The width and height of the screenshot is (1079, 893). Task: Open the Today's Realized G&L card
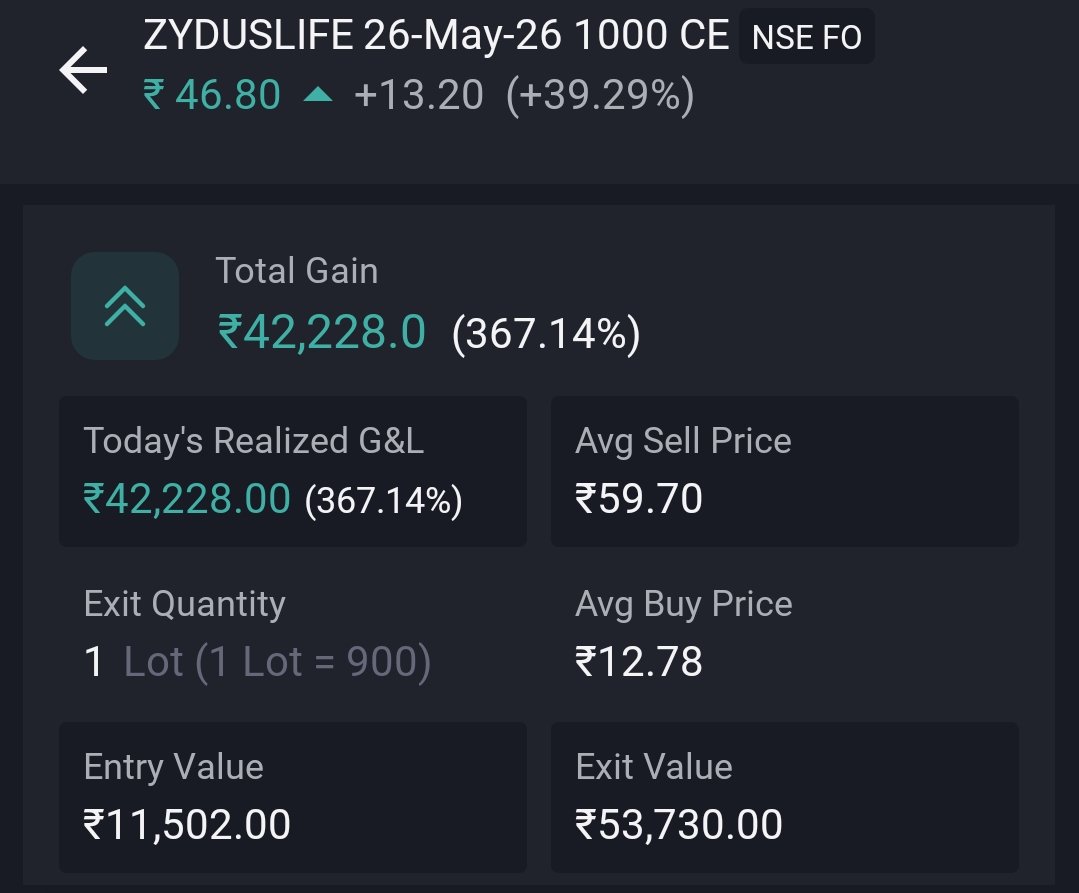[293, 471]
